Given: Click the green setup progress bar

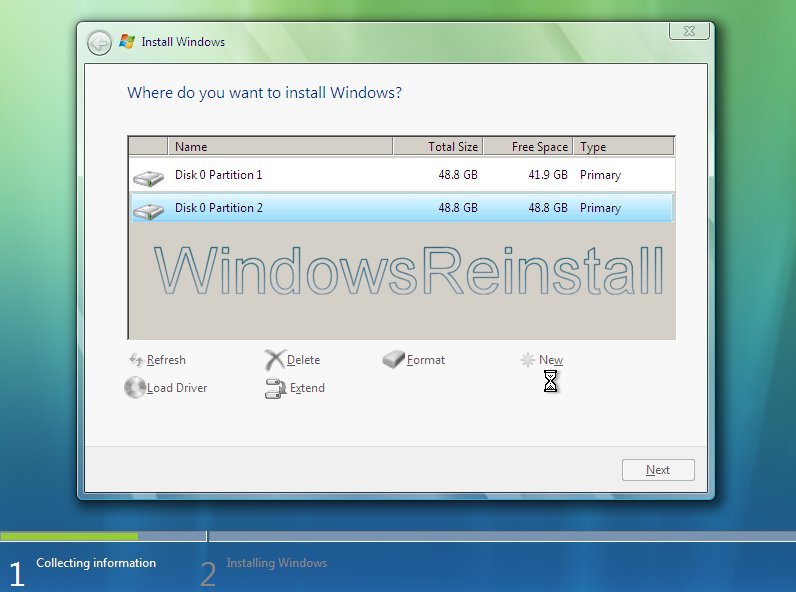Looking at the screenshot, I should [69, 536].
